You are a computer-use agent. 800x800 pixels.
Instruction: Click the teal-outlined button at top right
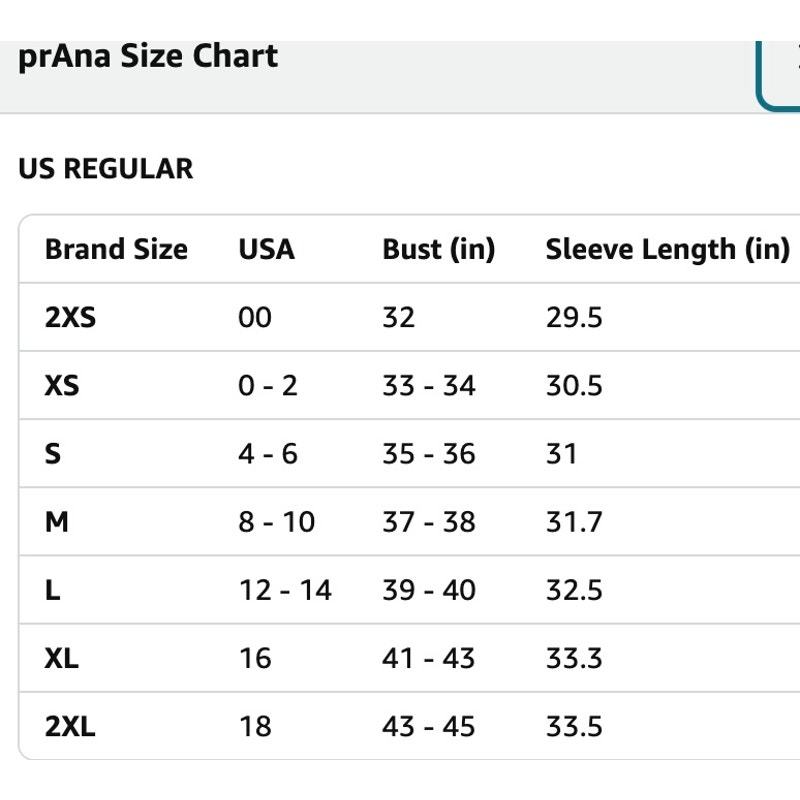778,76
